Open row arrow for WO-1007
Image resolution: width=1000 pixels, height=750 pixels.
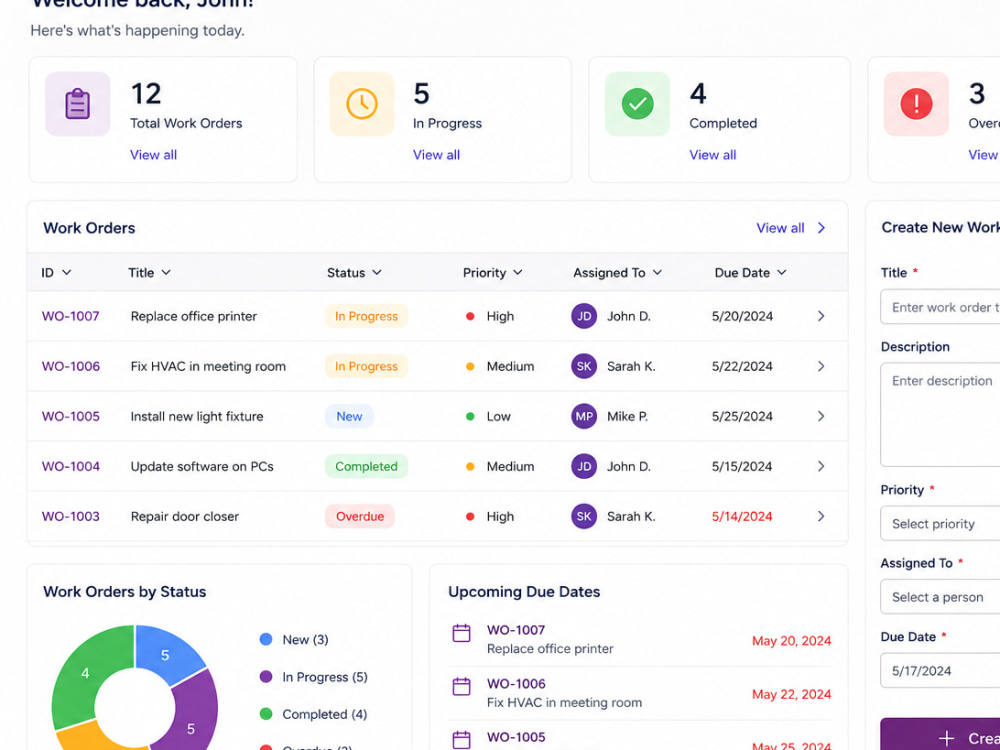821,316
